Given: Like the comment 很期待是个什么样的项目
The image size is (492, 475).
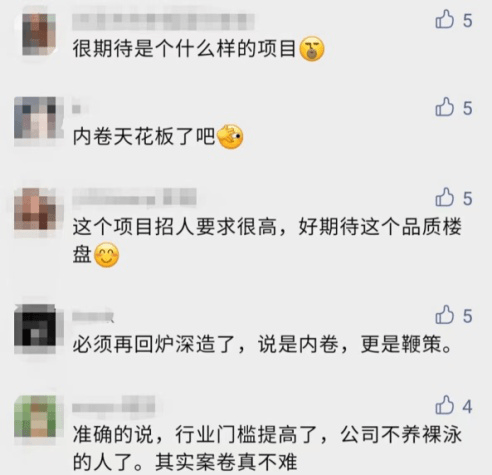Looking at the screenshot, I should click(445, 20).
